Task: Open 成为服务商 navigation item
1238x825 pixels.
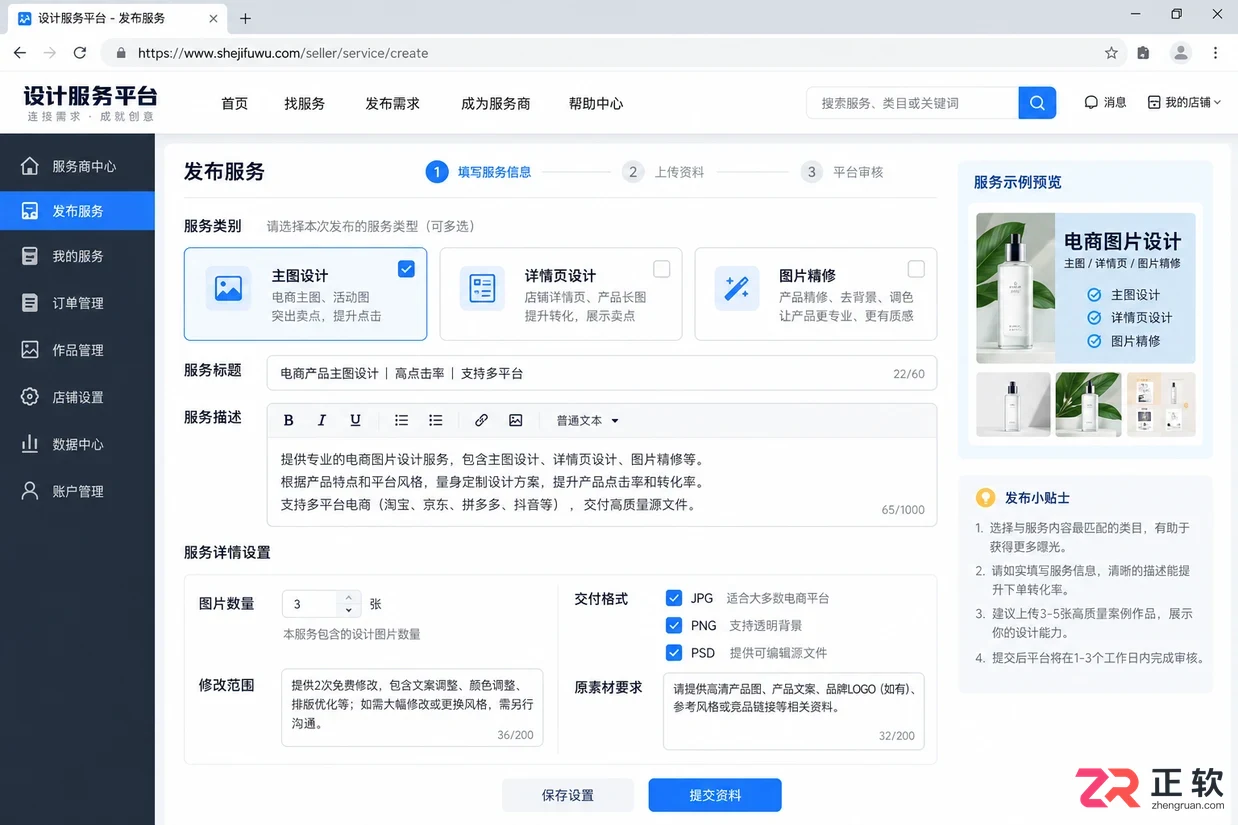Action: pos(495,103)
